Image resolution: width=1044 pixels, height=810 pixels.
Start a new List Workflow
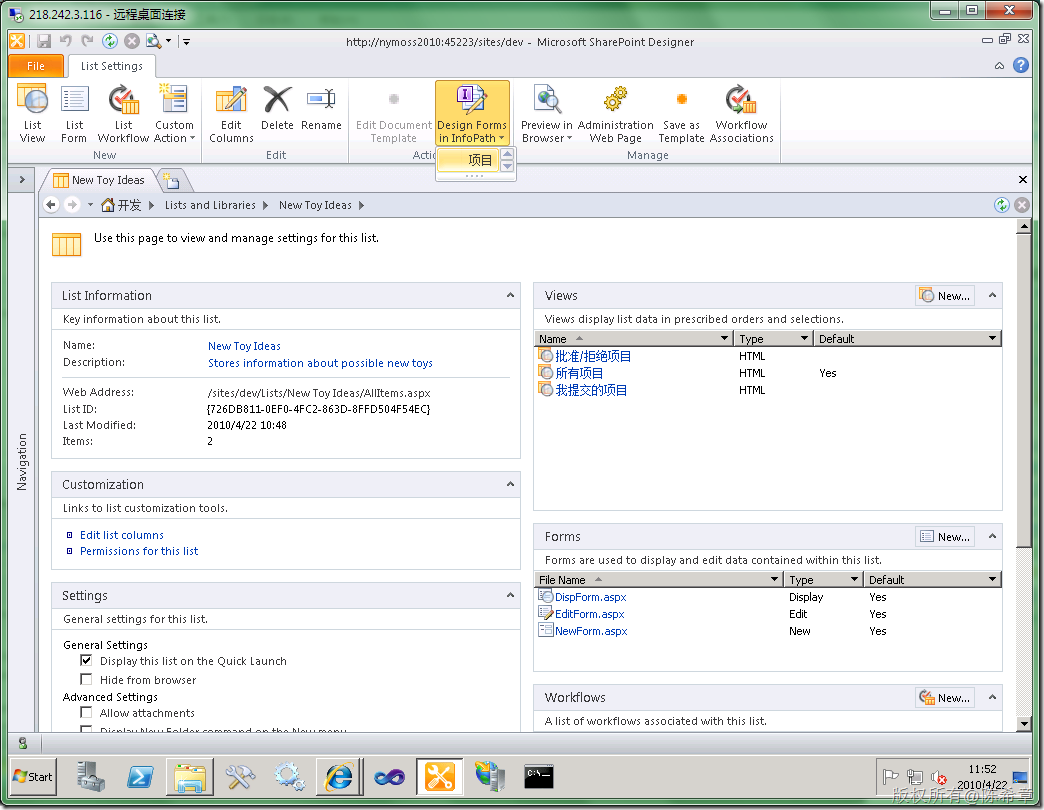[x=123, y=114]
